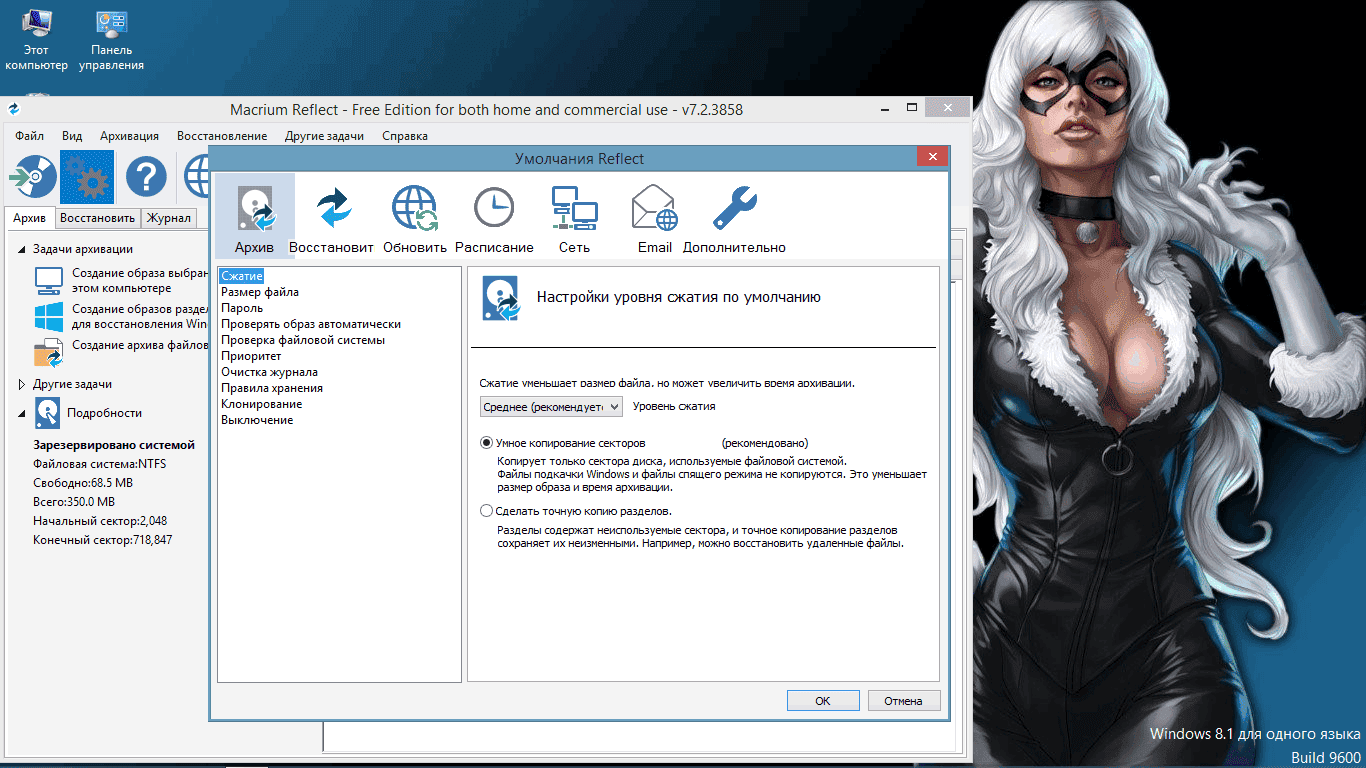The width and height of the screenshot is (1366, 768).
Task: Click the Зарезервировано системой heading
Action: coord(114,445)
